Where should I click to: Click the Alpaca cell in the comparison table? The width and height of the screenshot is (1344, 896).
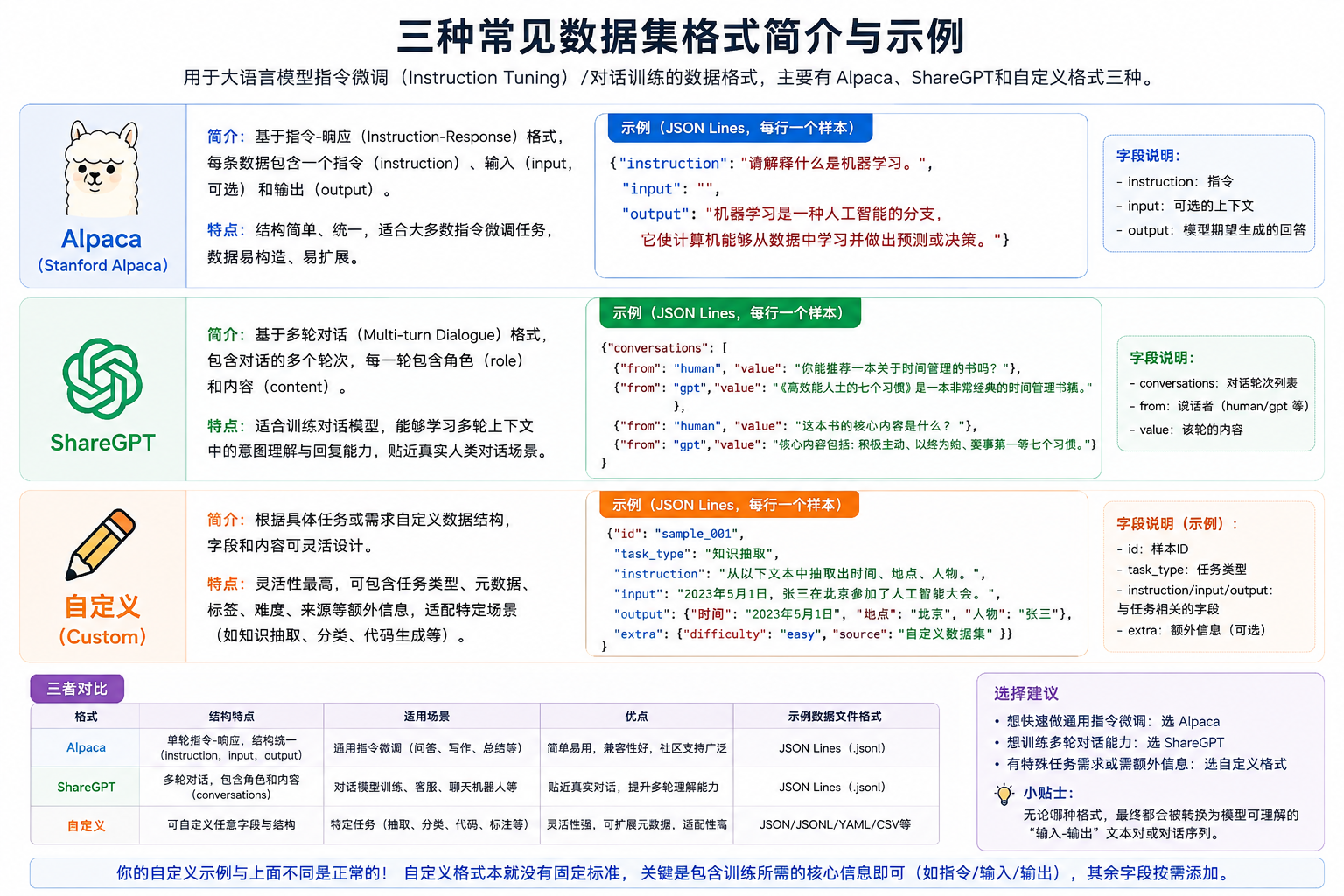(x=86, y=747)
